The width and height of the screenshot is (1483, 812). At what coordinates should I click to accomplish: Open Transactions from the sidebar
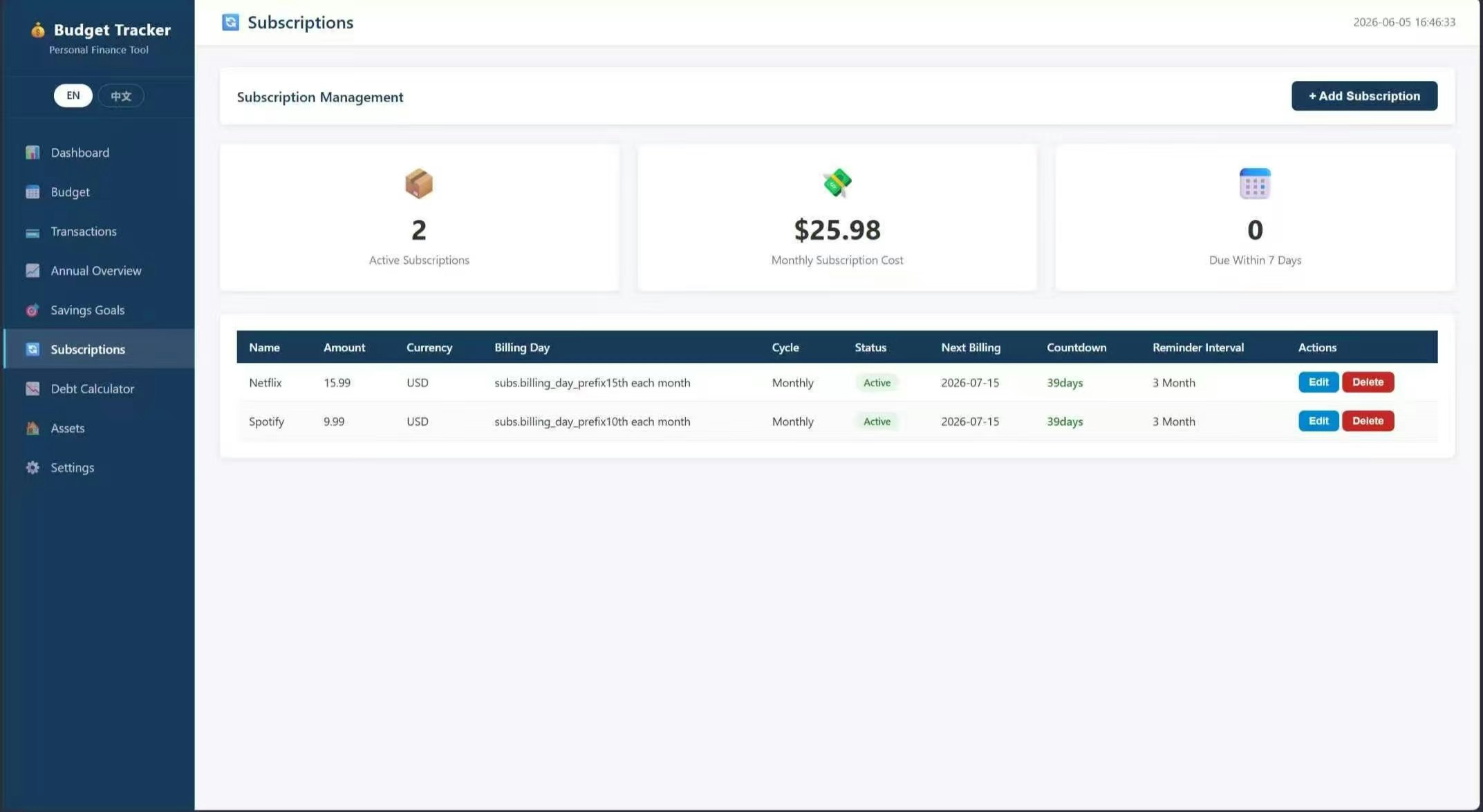click(100, 232)
